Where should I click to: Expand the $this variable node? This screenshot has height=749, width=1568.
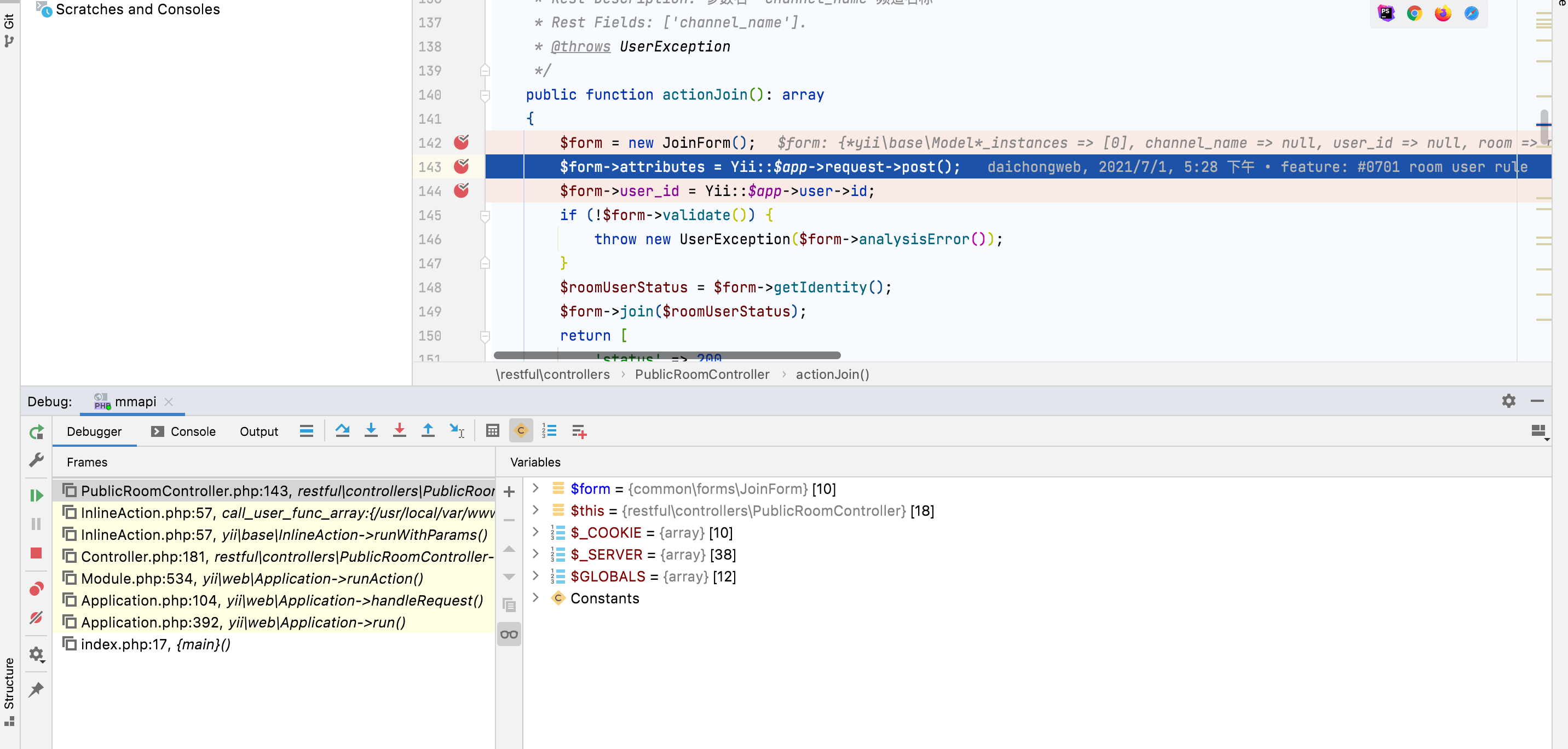tap(535, 510)
